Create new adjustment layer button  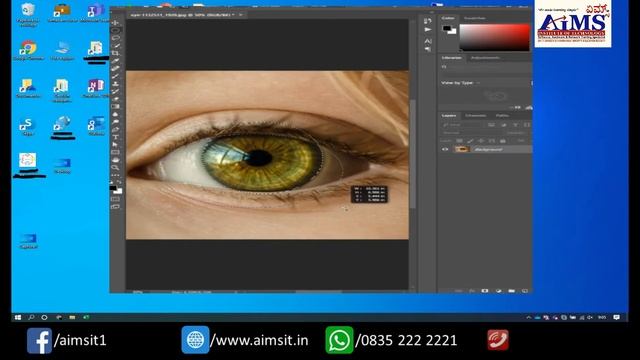[498, 291]
